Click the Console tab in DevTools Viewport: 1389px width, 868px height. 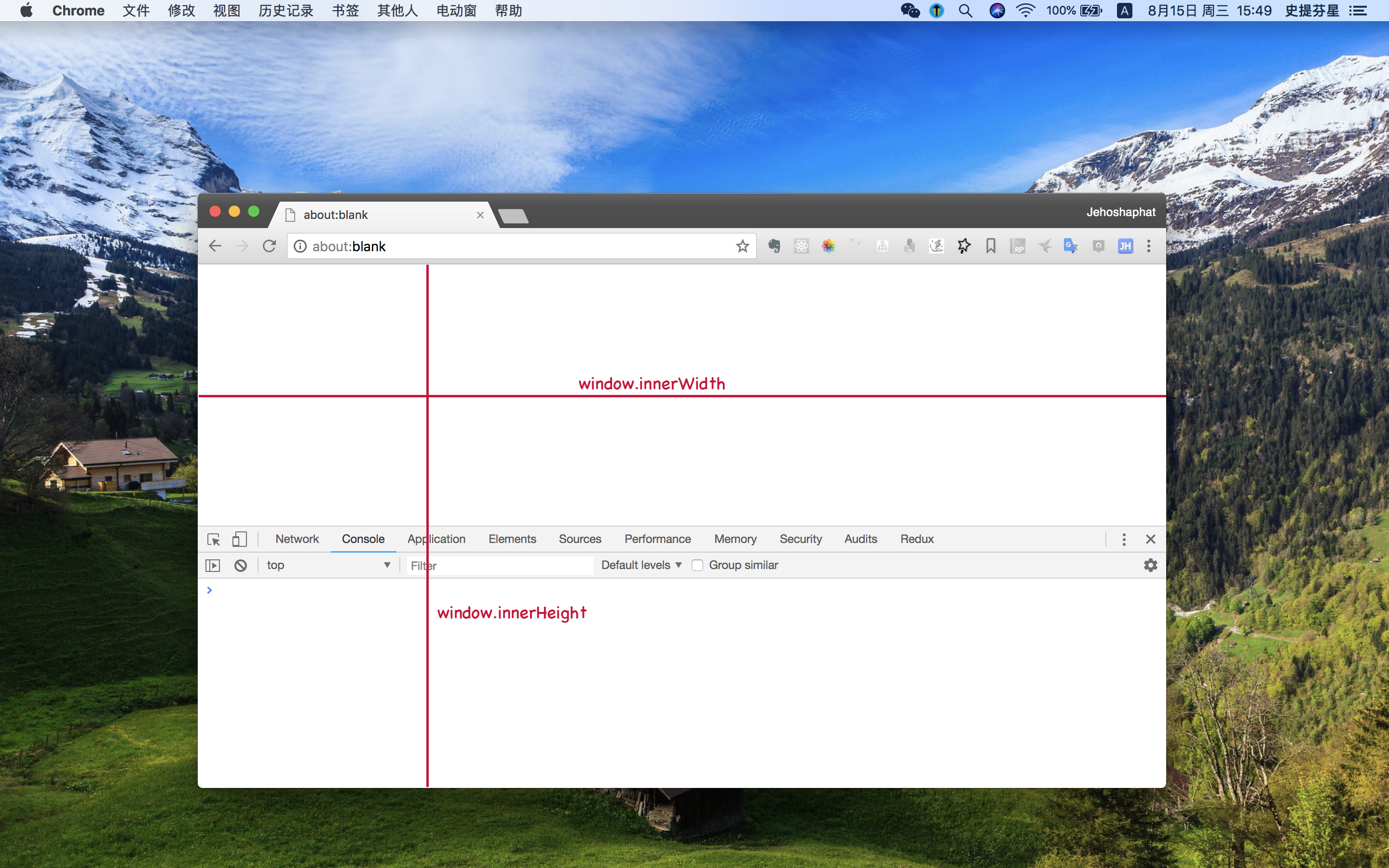362,539
